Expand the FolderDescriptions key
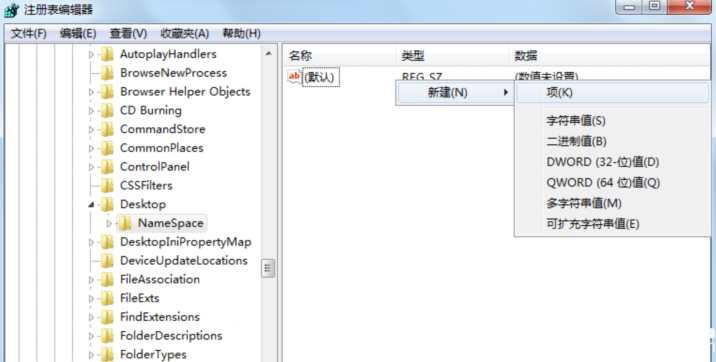The image size is (716, 362). (91, 336)
